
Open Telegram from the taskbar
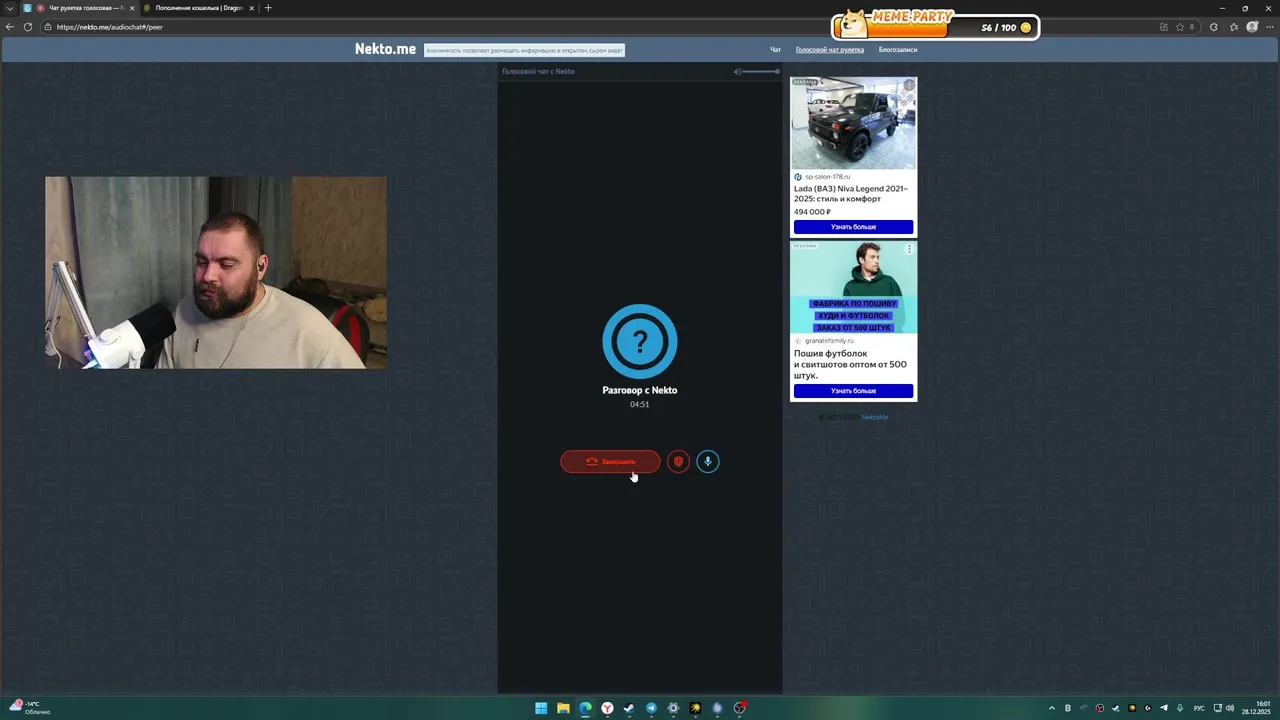pyautogui.click(x=651, y=708)
